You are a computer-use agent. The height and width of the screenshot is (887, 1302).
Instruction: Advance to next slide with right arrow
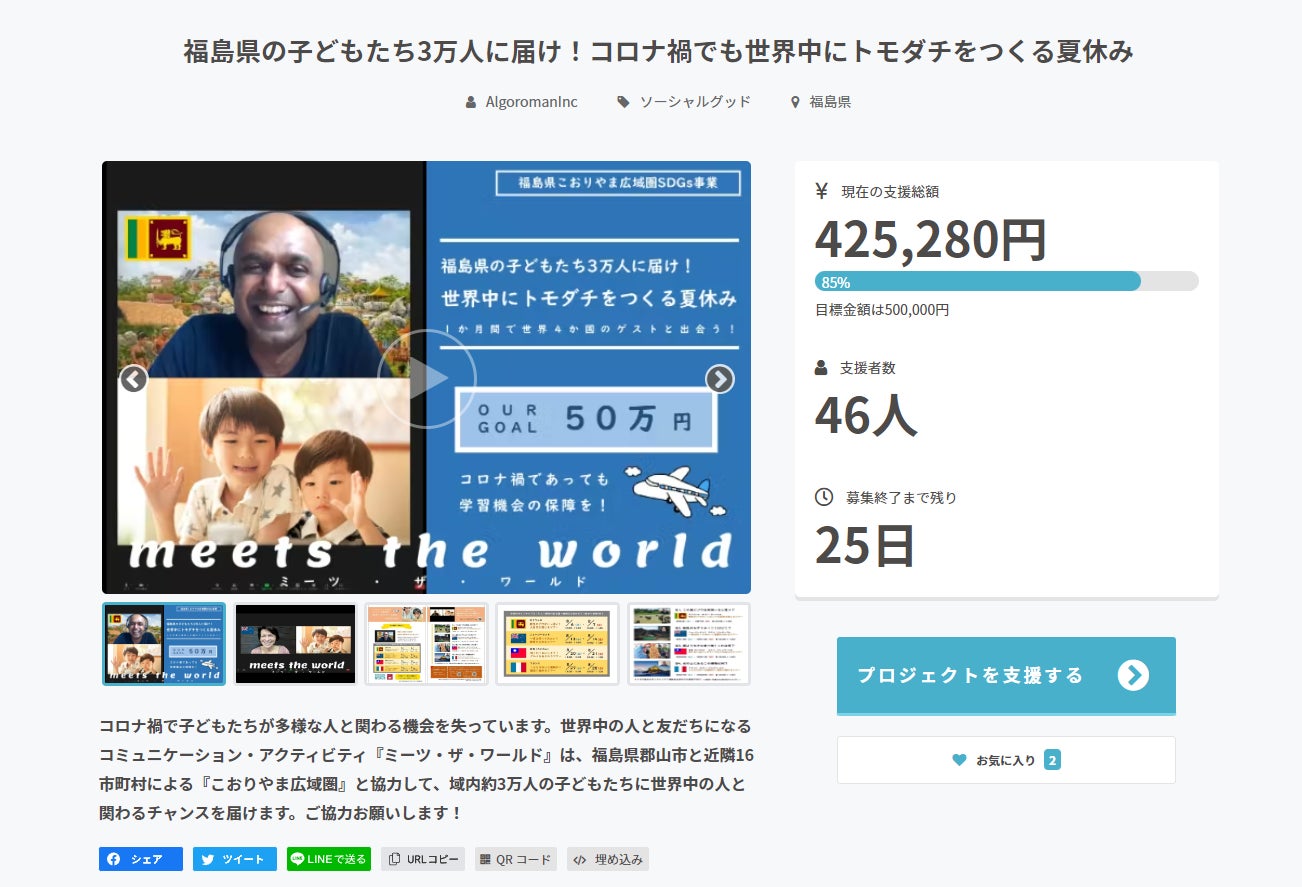coord(719,379)
